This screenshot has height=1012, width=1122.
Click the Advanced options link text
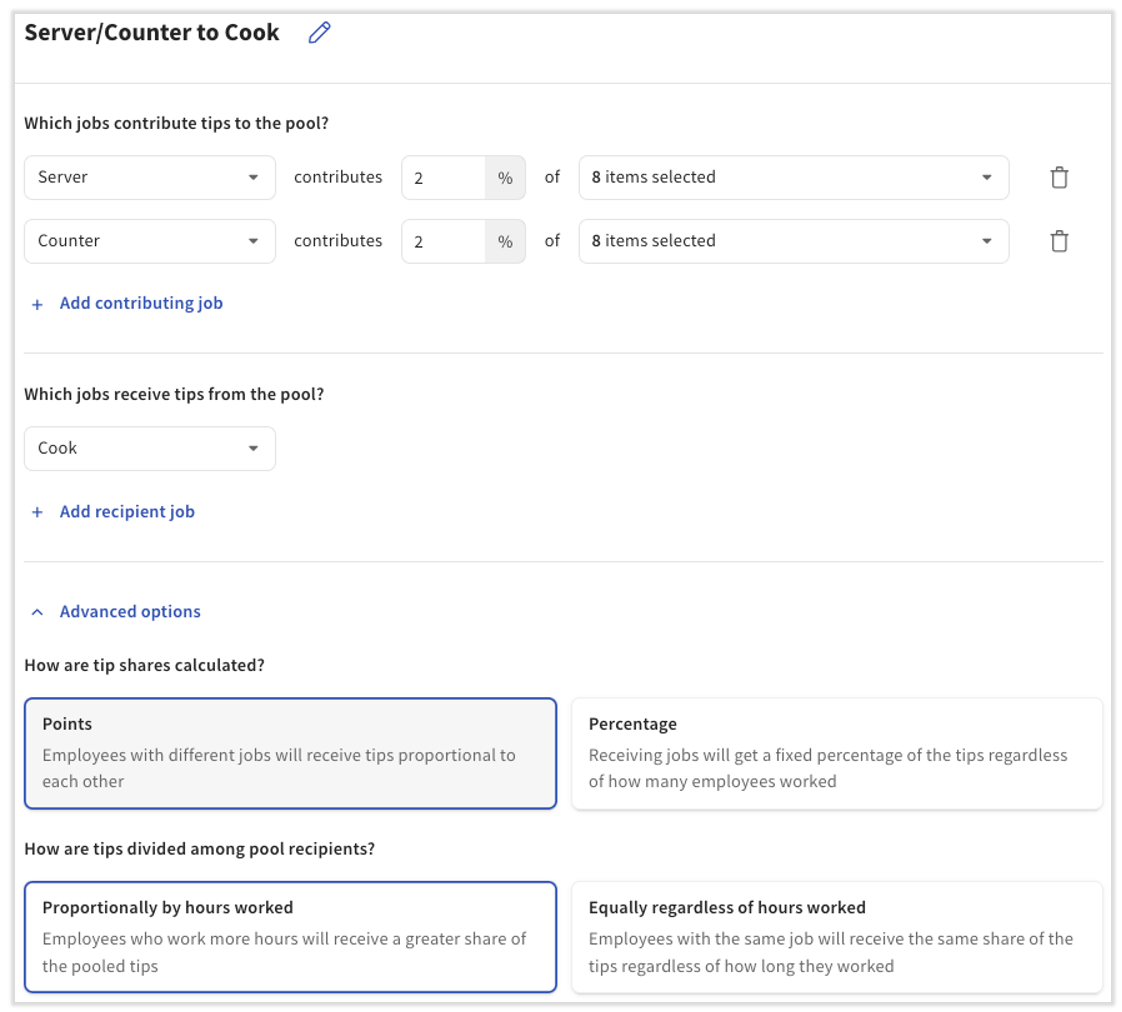130,612
